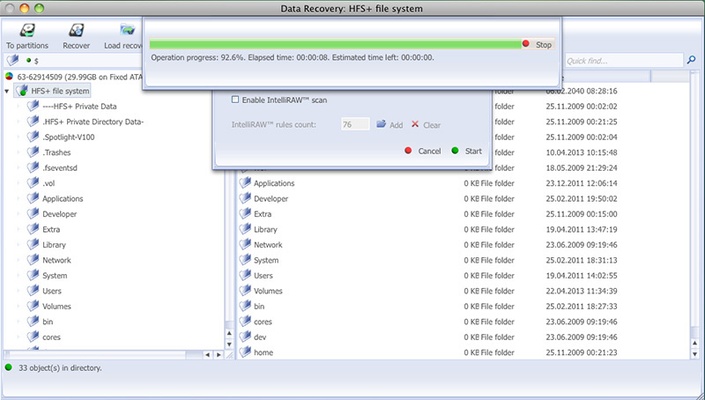Expand ----HFS+ Private Data tree node
Screen dimensions: 705x400
tap(18, 106)
